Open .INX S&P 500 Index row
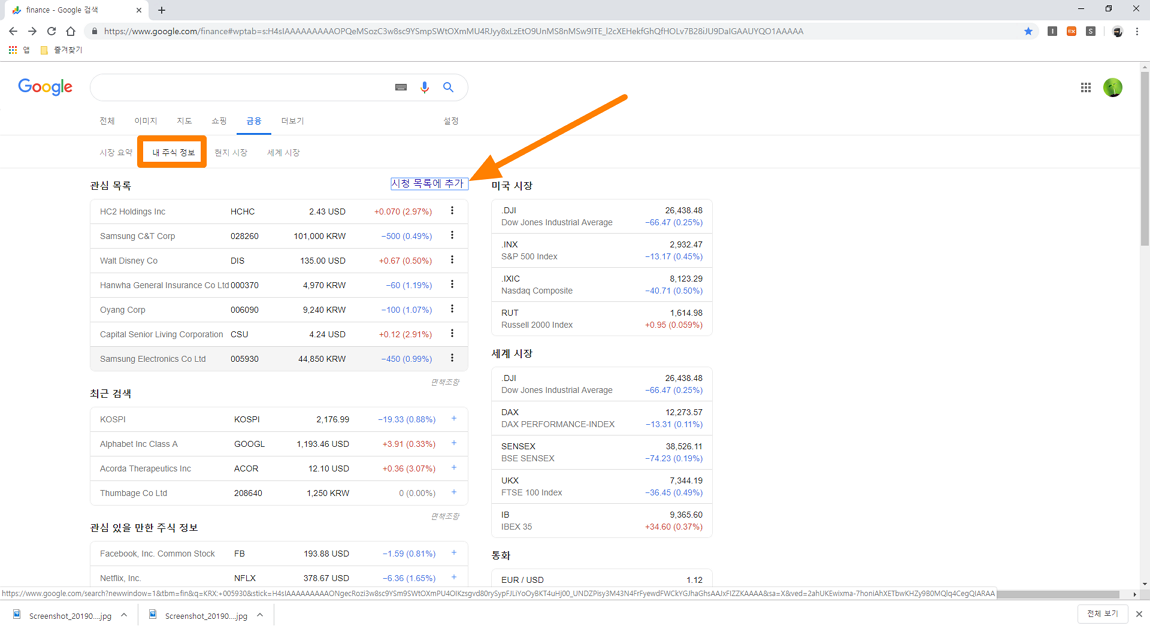Viewport: 1150px width, 629px height. point(601,250)
